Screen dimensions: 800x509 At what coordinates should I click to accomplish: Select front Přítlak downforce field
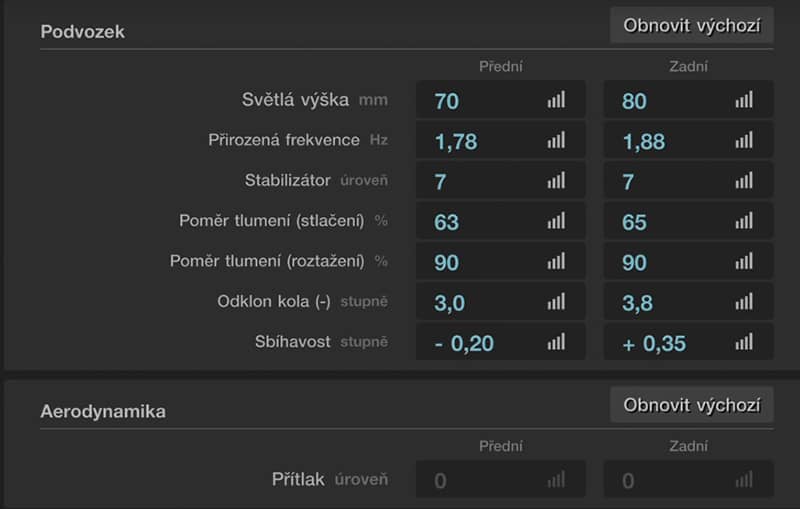point(501,479)
